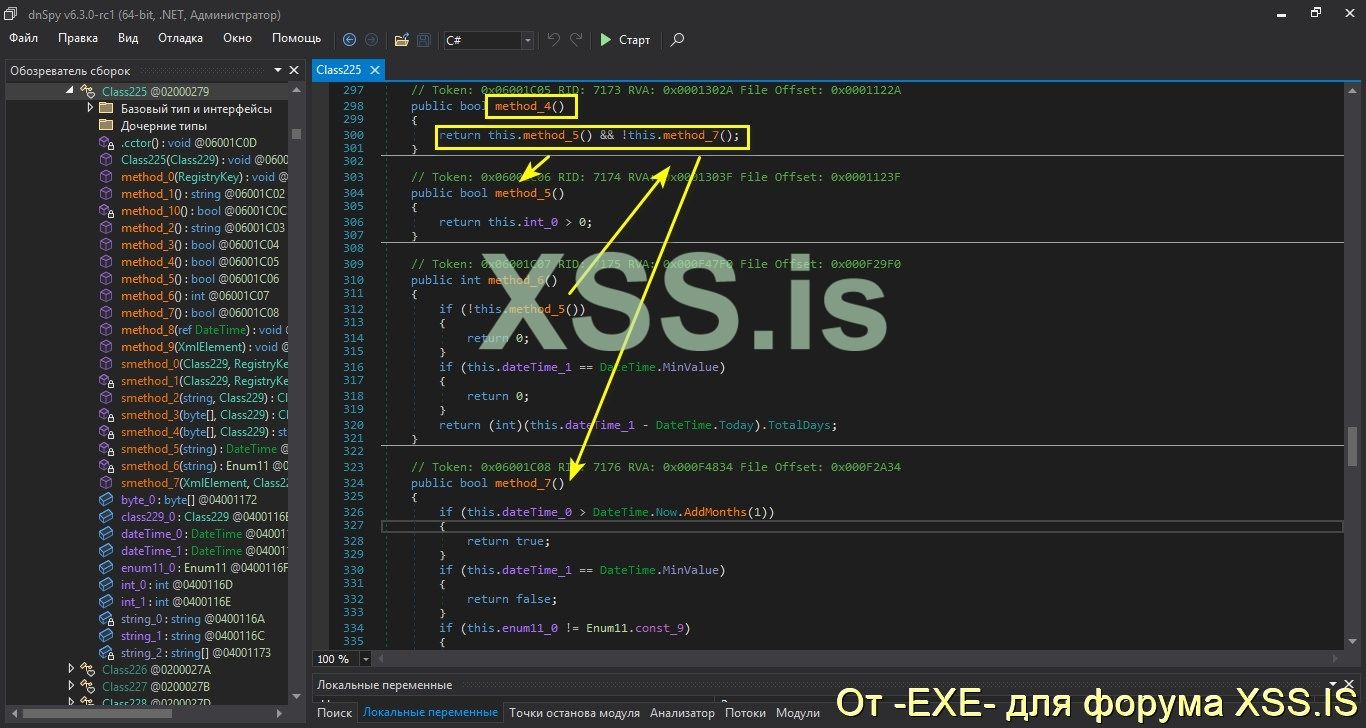Expand the Class228 tree node

click(71, 703)
